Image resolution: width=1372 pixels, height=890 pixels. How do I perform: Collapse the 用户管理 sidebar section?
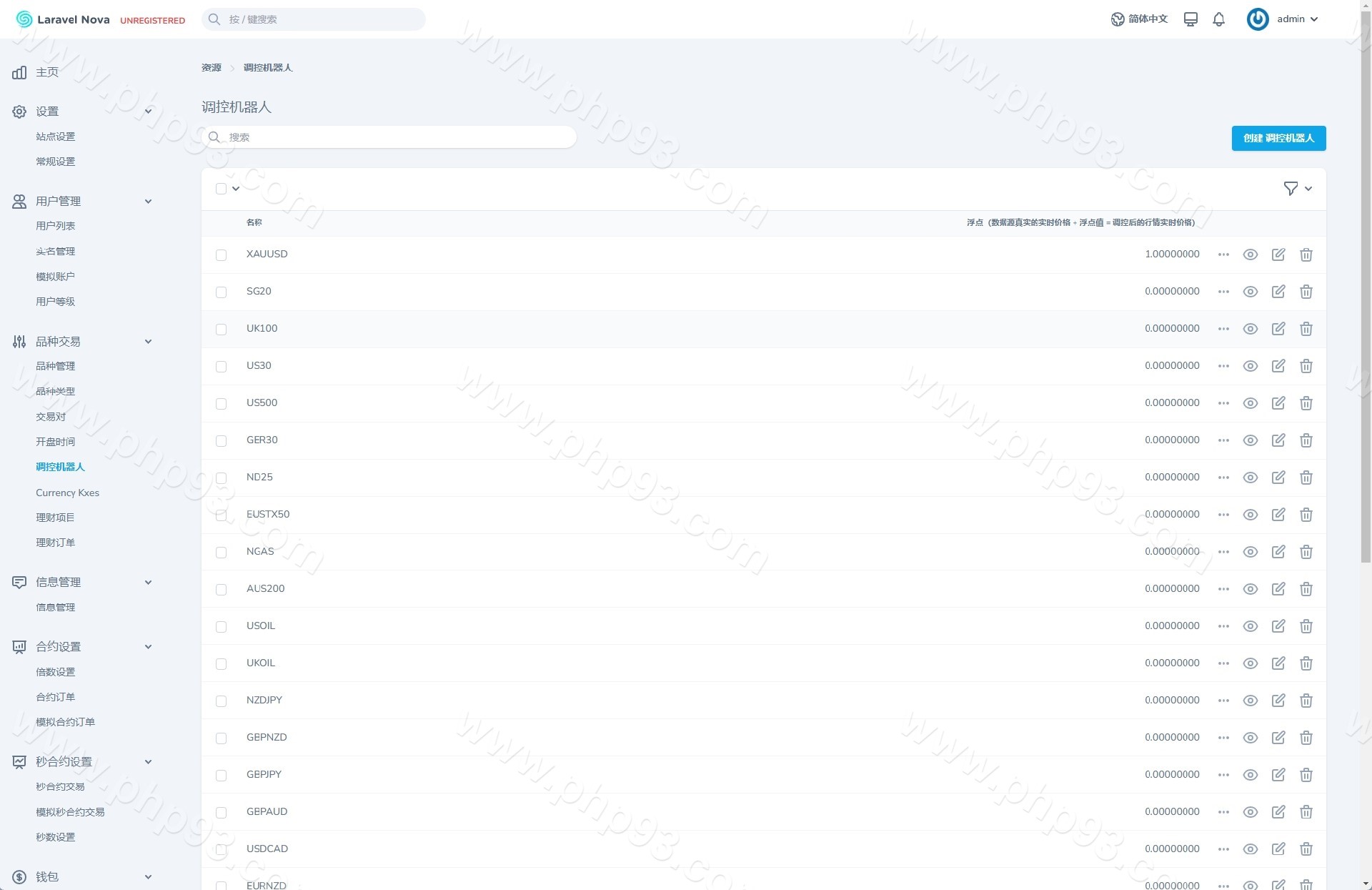(148, 202)
